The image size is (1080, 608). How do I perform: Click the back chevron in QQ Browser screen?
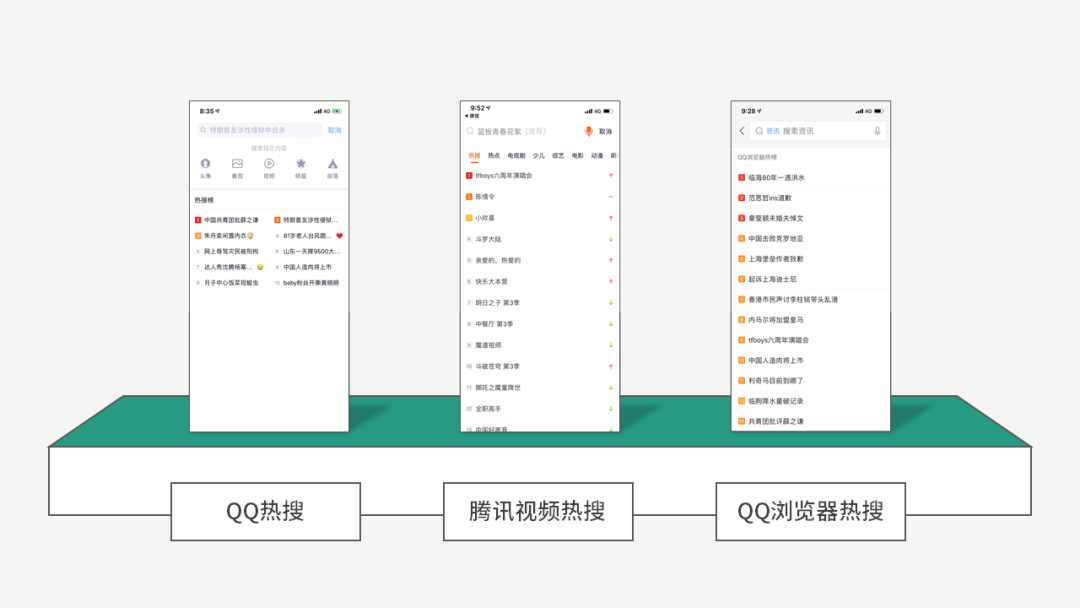pos(742,131)
